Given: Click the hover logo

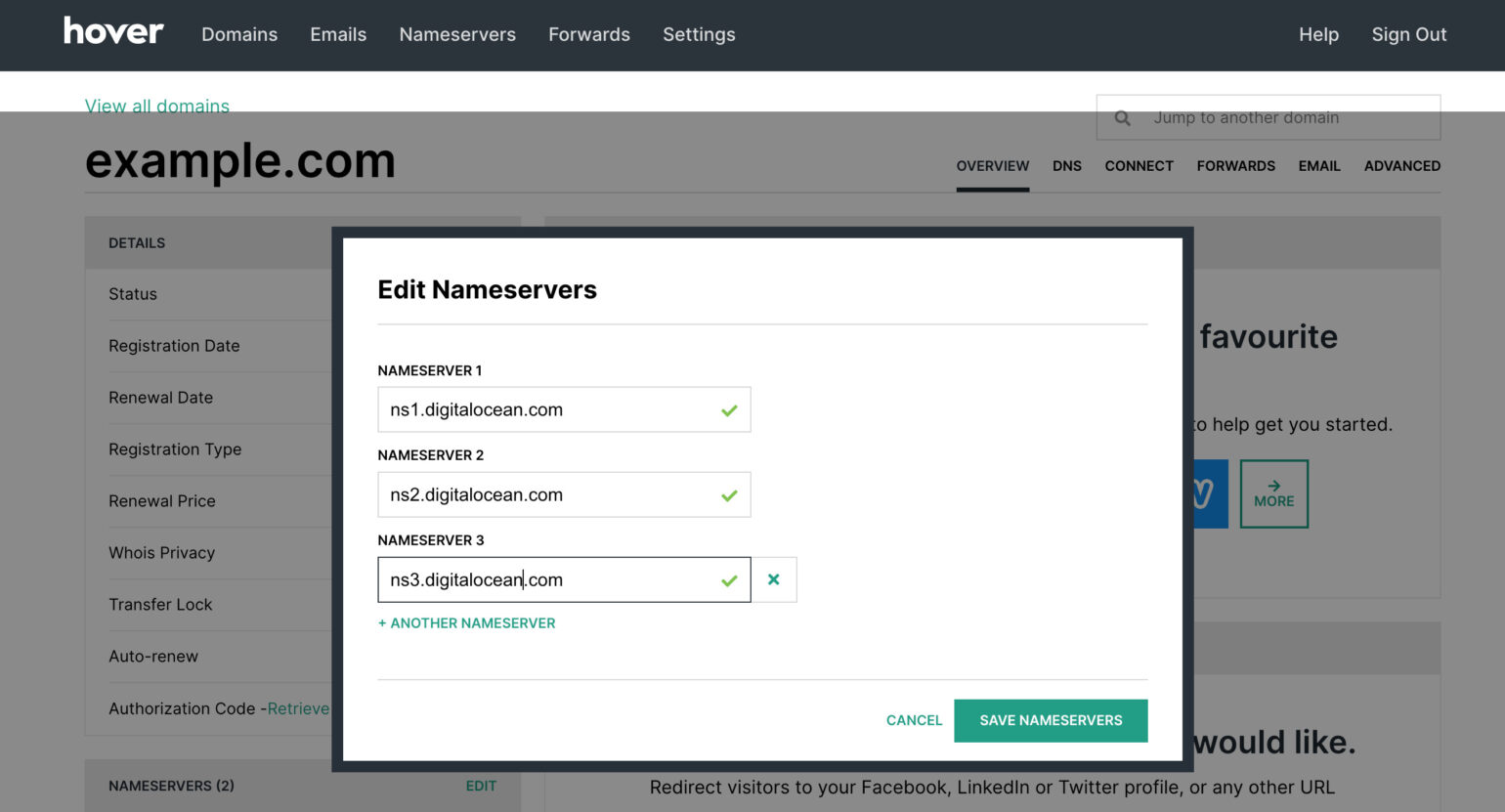Looking at the screenshot, I should tap(113, 31).
